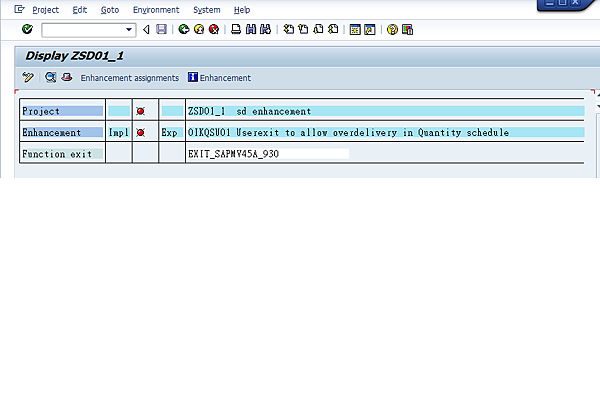Go to First Page icon
This screenshot has height=411, width=600.
[x=289, y=29]
